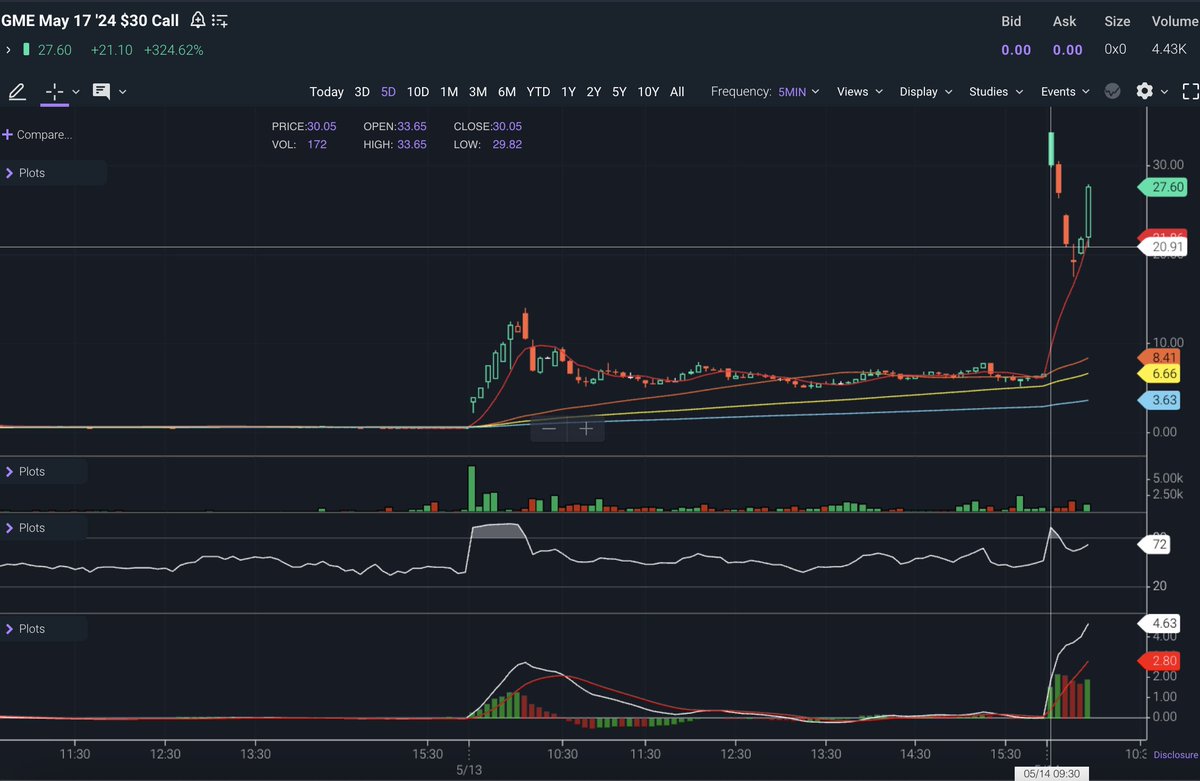Viewport: 1200px width, 781px height.
Task: Open comment tool dropdown arrow
Action: point(122,91)
